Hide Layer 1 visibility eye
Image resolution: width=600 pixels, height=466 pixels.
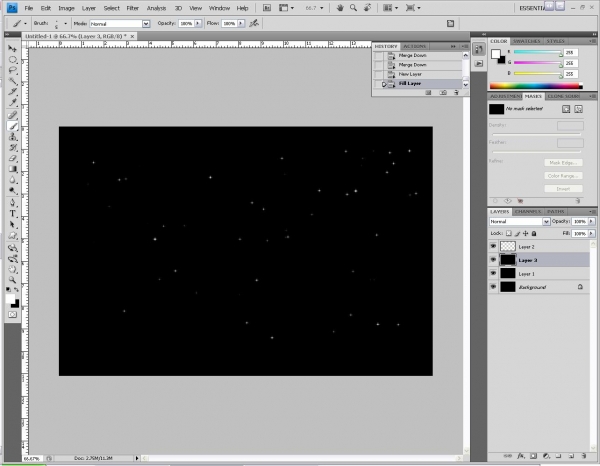(493, 273)
